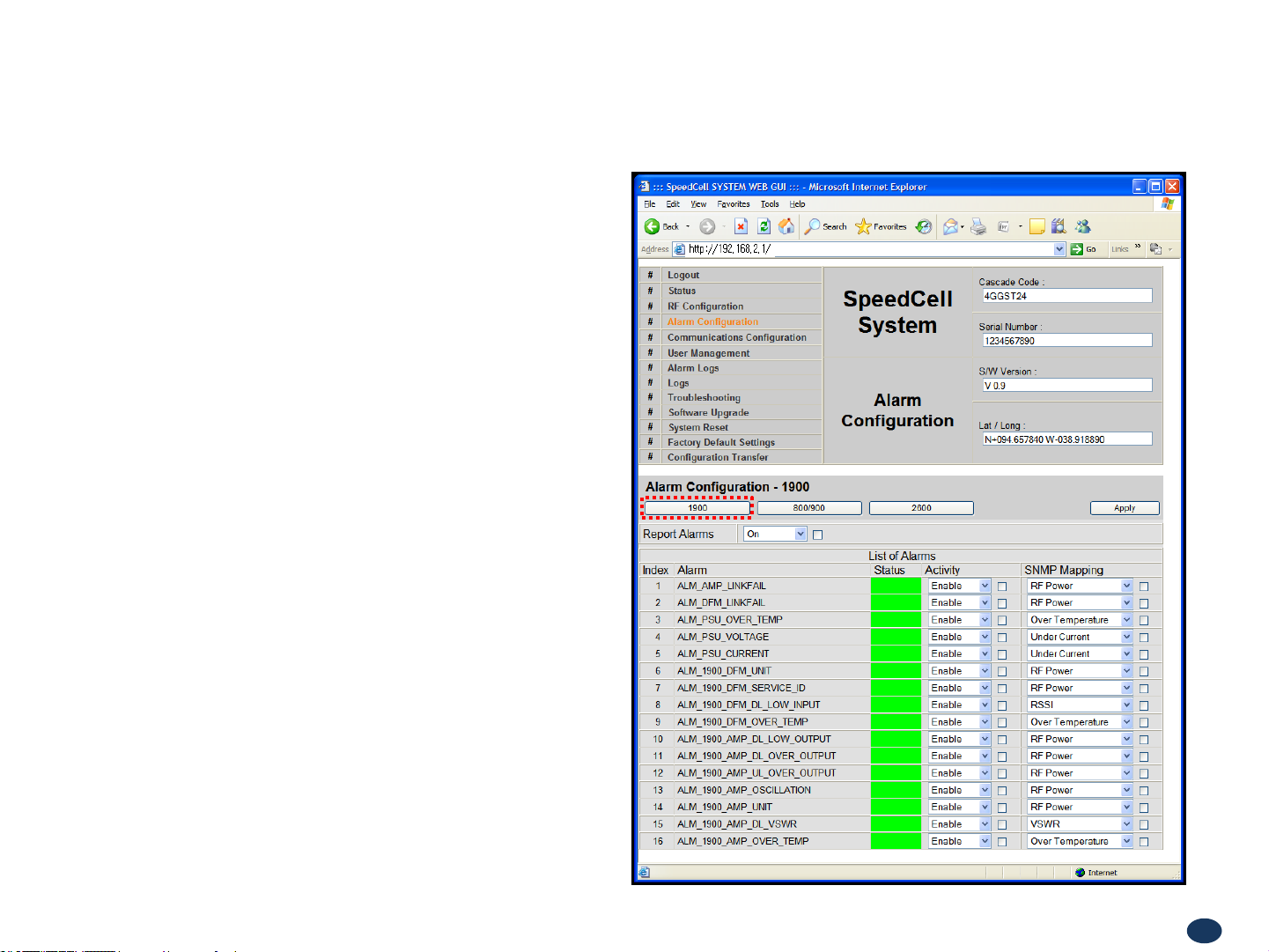Viewport: 1269px width, 952px height.
Task: Open the Mail envelope icon
Action: pyautogui.click(x=950, y=226)
